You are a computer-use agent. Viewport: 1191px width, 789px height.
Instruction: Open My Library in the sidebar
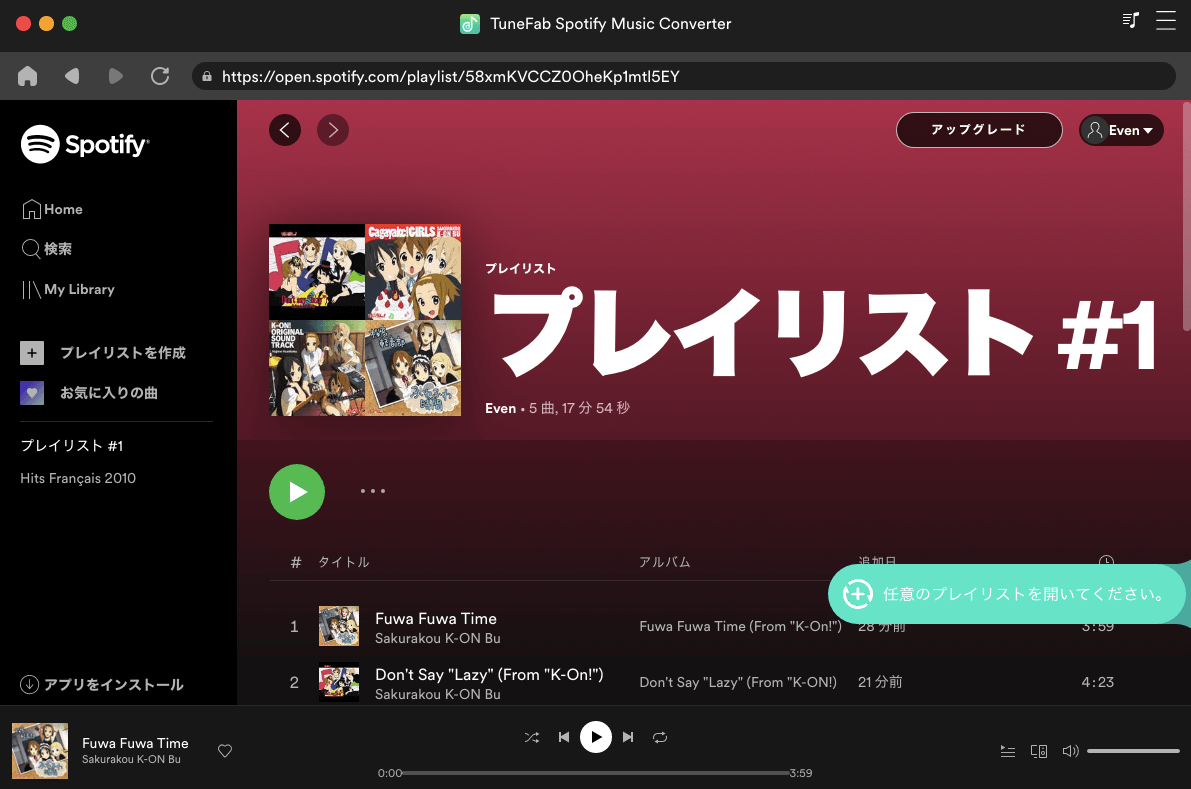(x=68, y=289)
